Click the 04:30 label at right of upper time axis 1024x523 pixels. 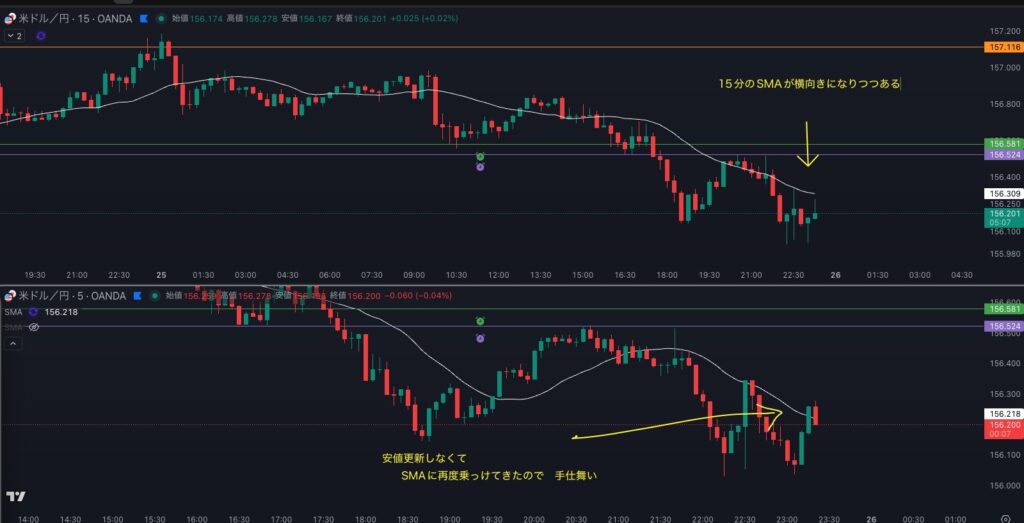(x=961, y=275)
